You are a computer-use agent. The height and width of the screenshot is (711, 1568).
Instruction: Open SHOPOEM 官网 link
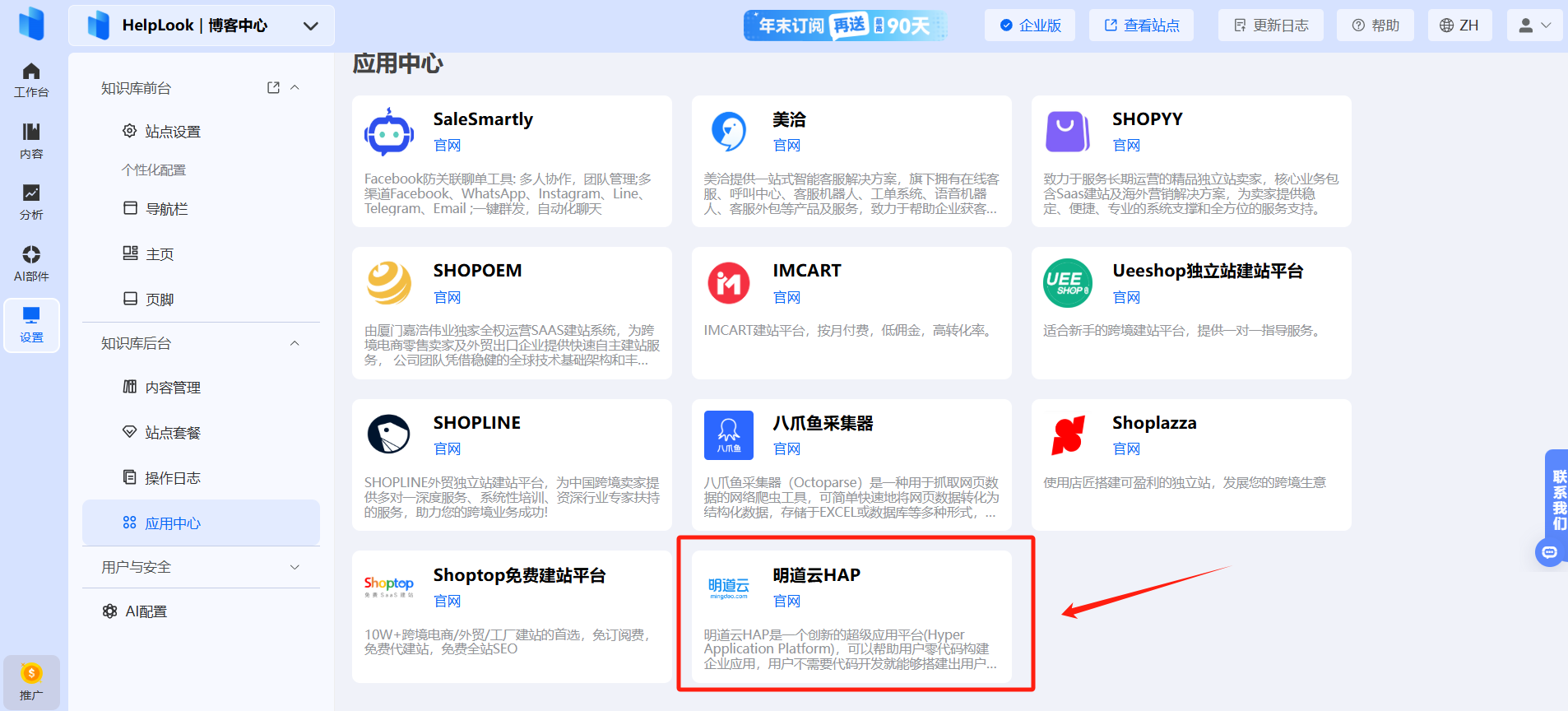(x=447, y=298)
